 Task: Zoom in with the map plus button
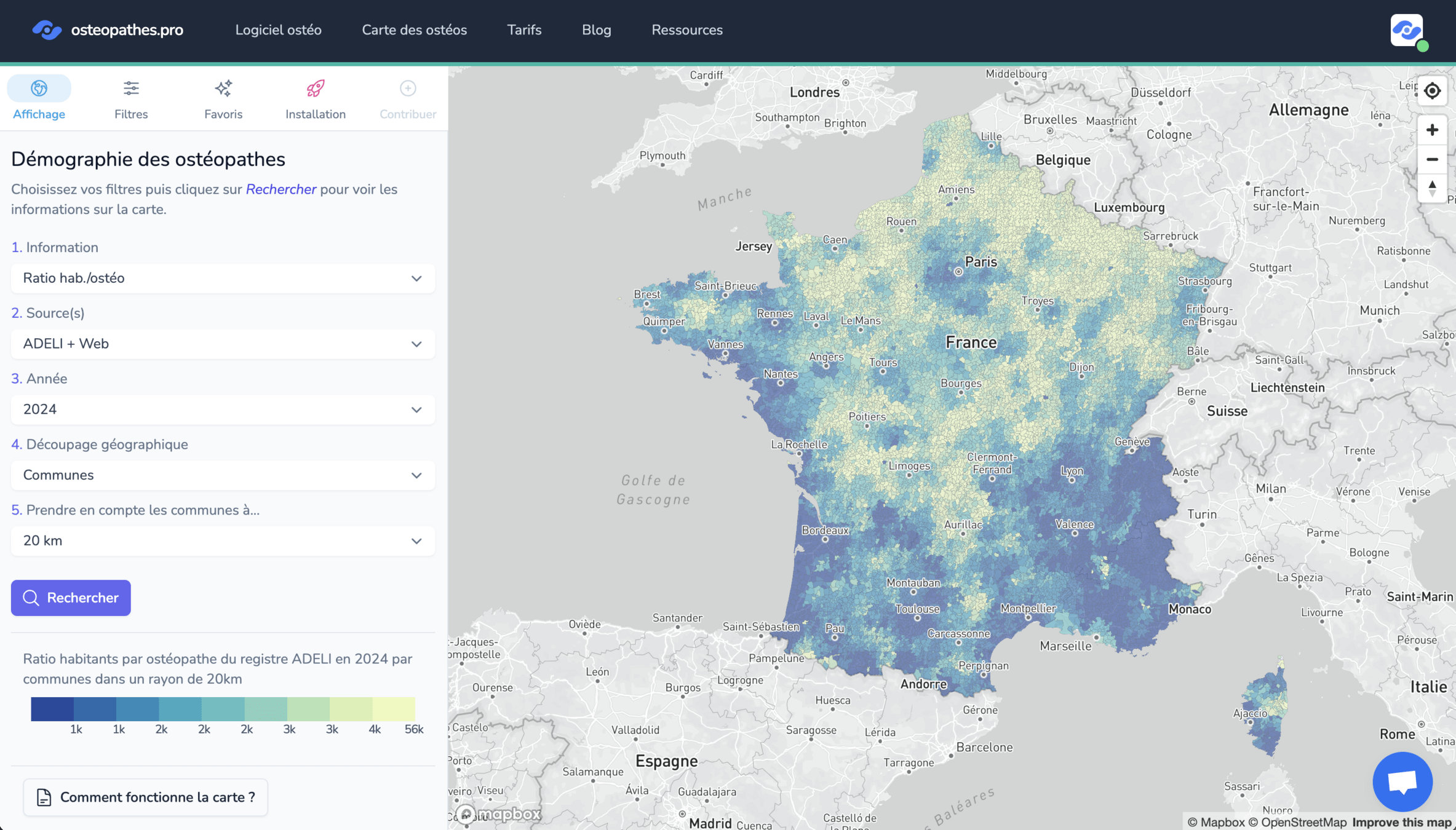point(1432,130)
